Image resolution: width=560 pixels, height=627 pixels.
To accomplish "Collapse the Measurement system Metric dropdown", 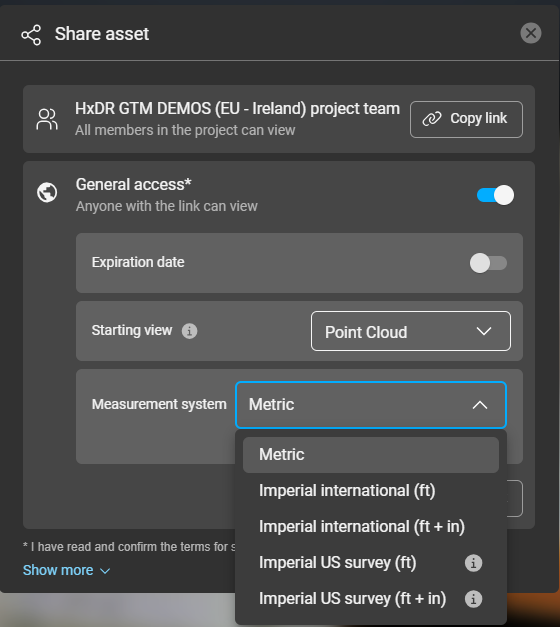I will (x=371, y=405).
